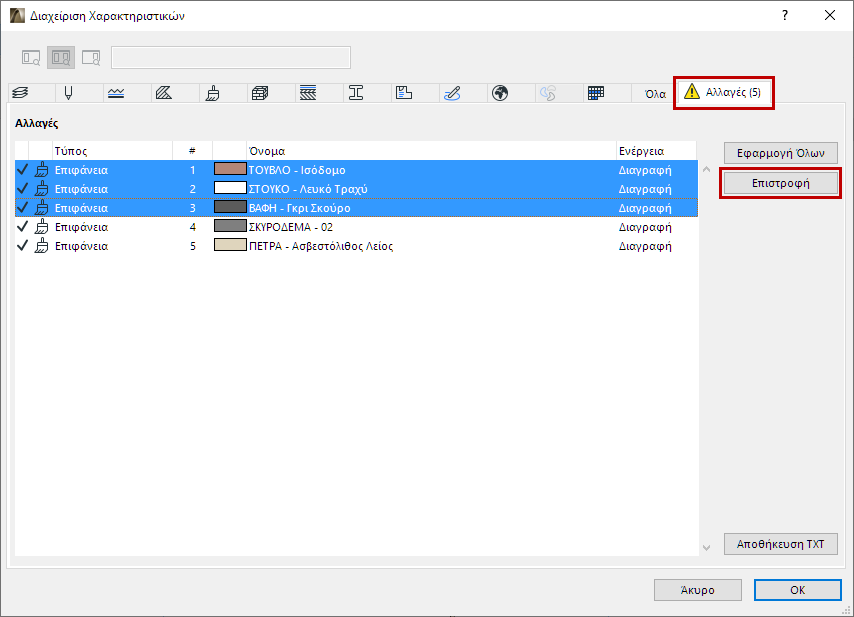Open the Zone Categories tab icon

click(404, 93)
